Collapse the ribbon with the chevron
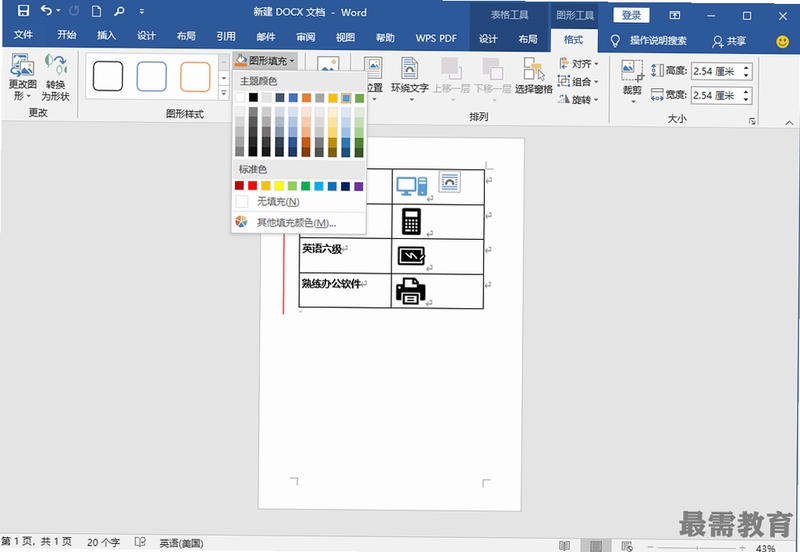Screen dimensions: 800x552 pyautogui.click(x=789, y=122)
